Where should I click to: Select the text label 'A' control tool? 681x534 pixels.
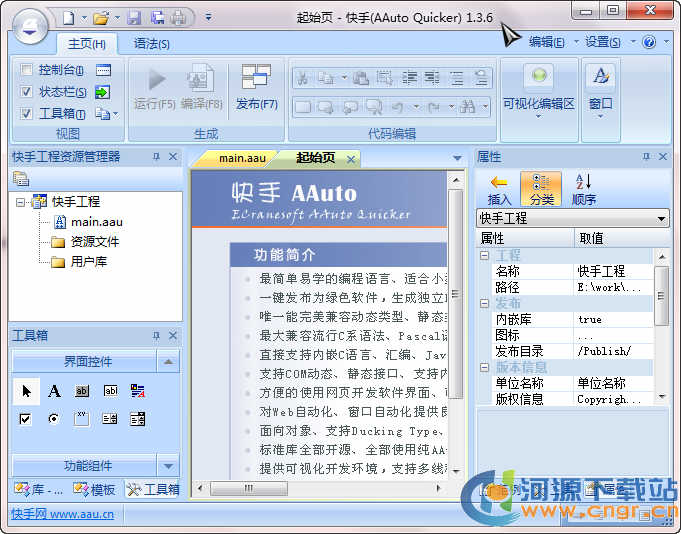[54, 391]
